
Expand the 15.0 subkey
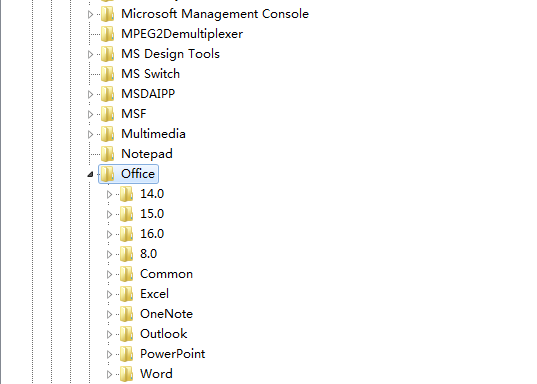pos(110,214)
